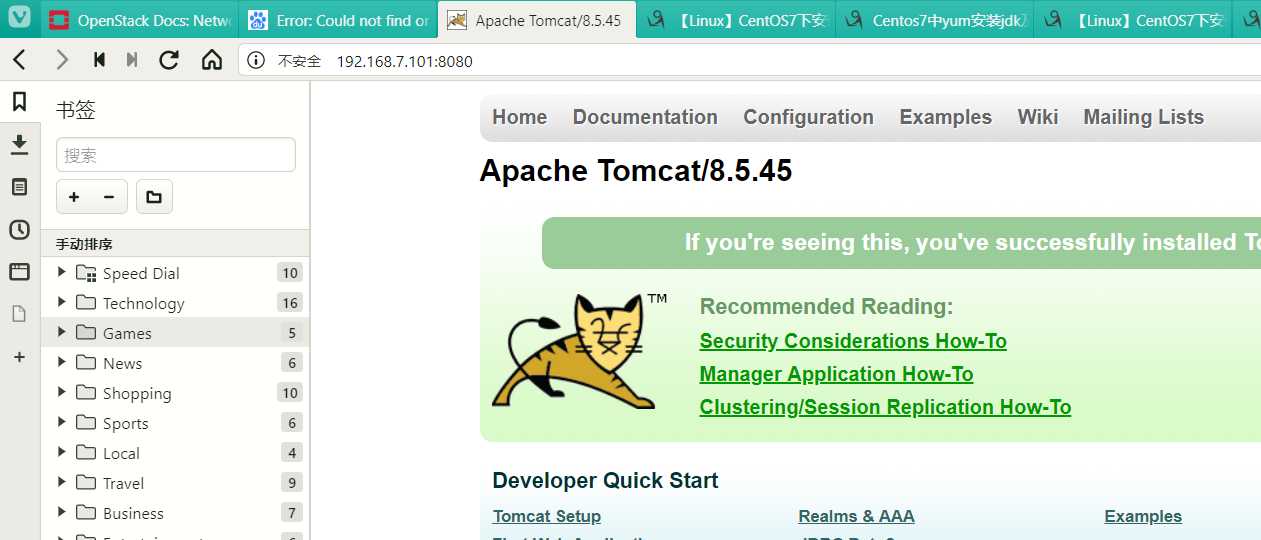Go to the Home page icon
Viewport: 1261px width, 540px height.
pos(212,61)
